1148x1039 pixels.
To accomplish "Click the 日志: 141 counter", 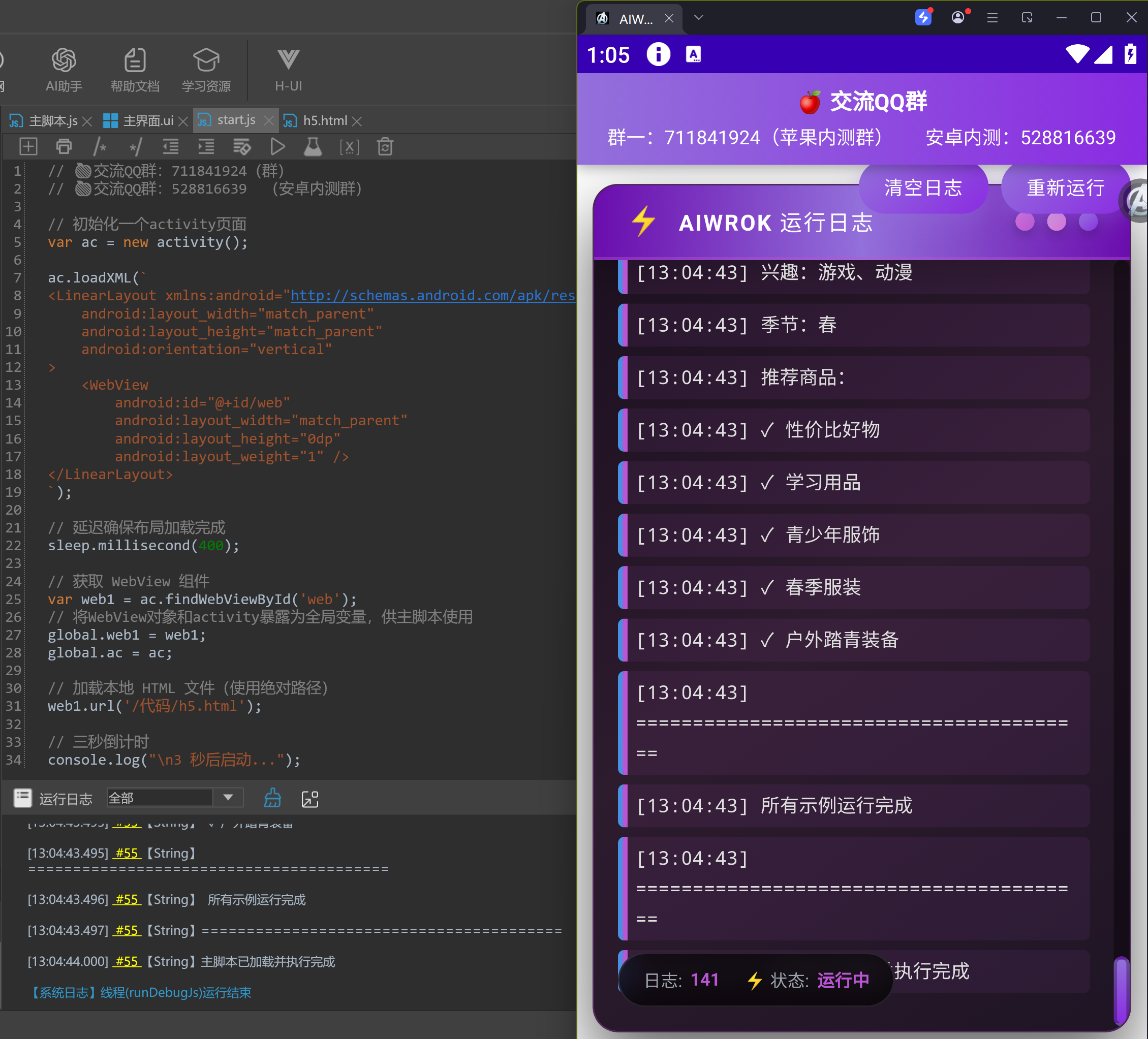I will [x=681, y=980].
